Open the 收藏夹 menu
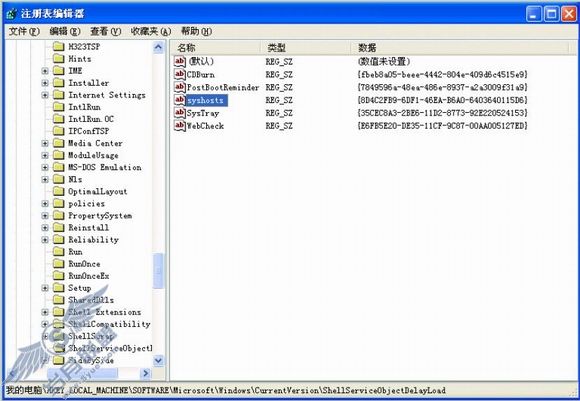Screen dimensions: 580x401 (x=151, y=31)
